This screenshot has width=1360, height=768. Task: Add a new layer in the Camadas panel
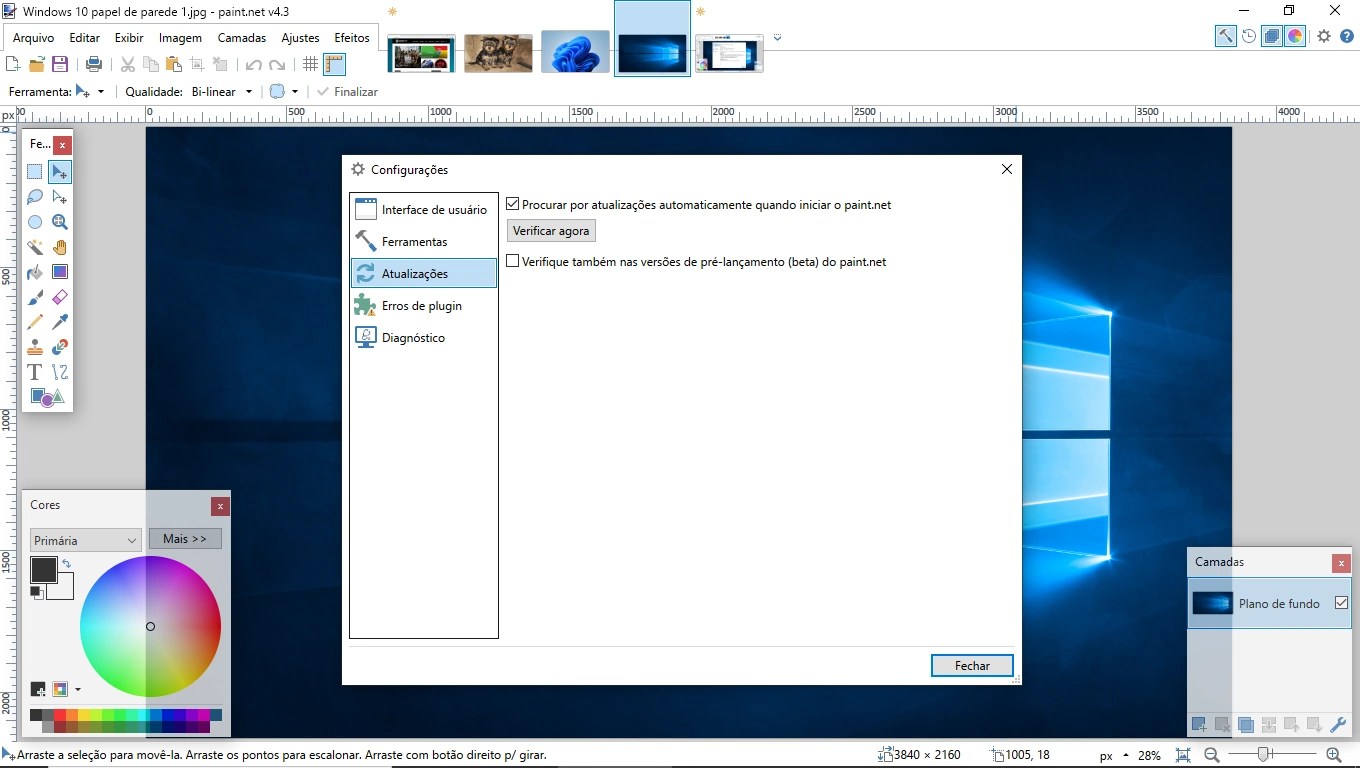tap(1198, 723)
